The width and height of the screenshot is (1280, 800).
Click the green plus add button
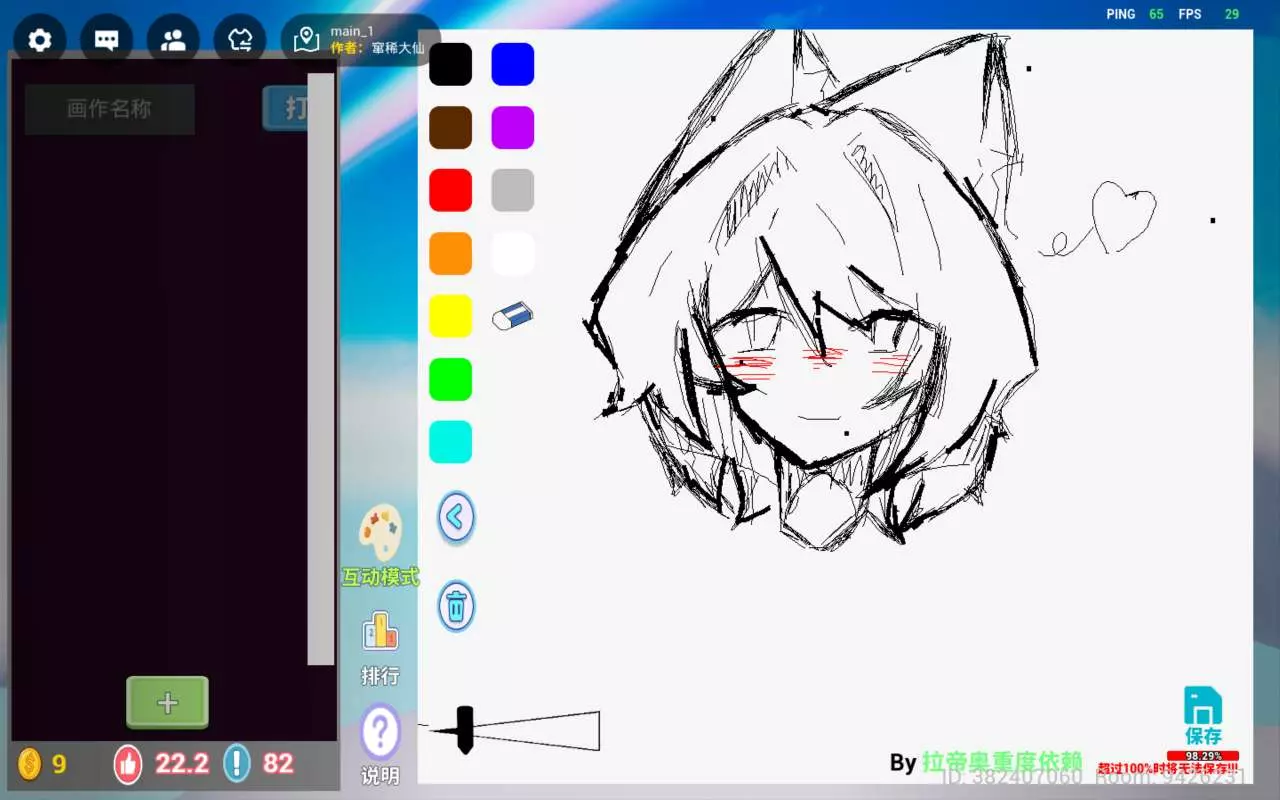point(167,703)
